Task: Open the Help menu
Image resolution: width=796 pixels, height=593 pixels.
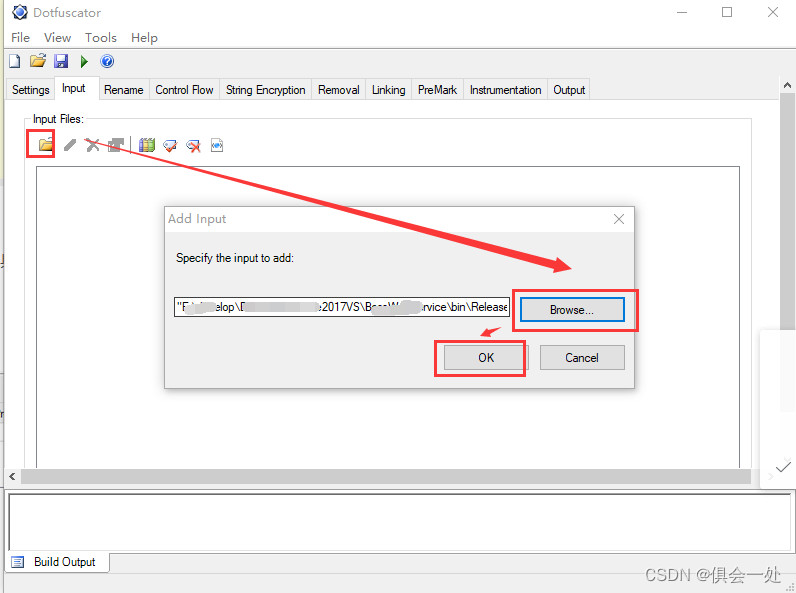Action: 144,38
